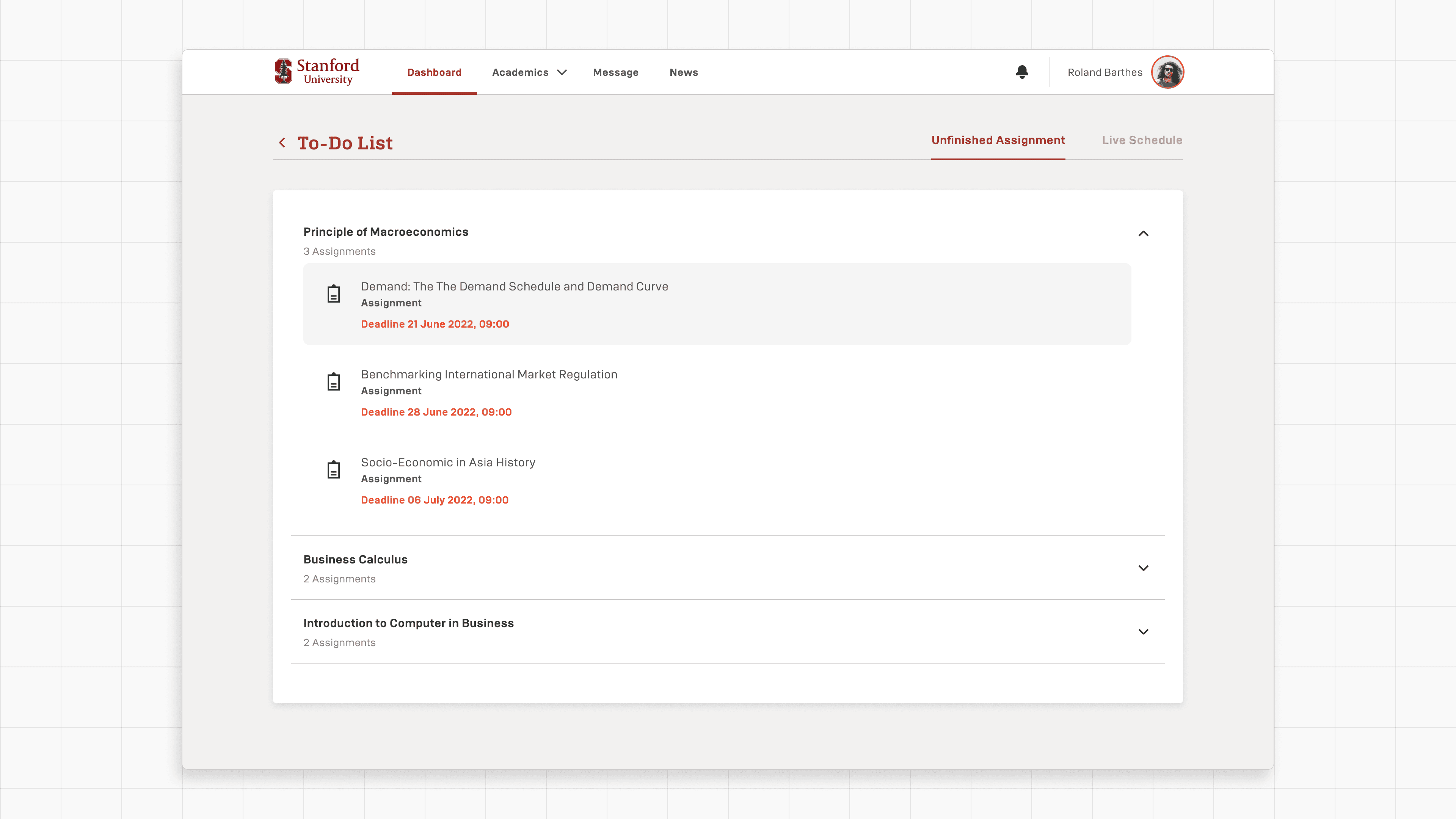The height and width of the screenshot is (819, 1456).
Task: Open the Message page
Action: point(615,72)
